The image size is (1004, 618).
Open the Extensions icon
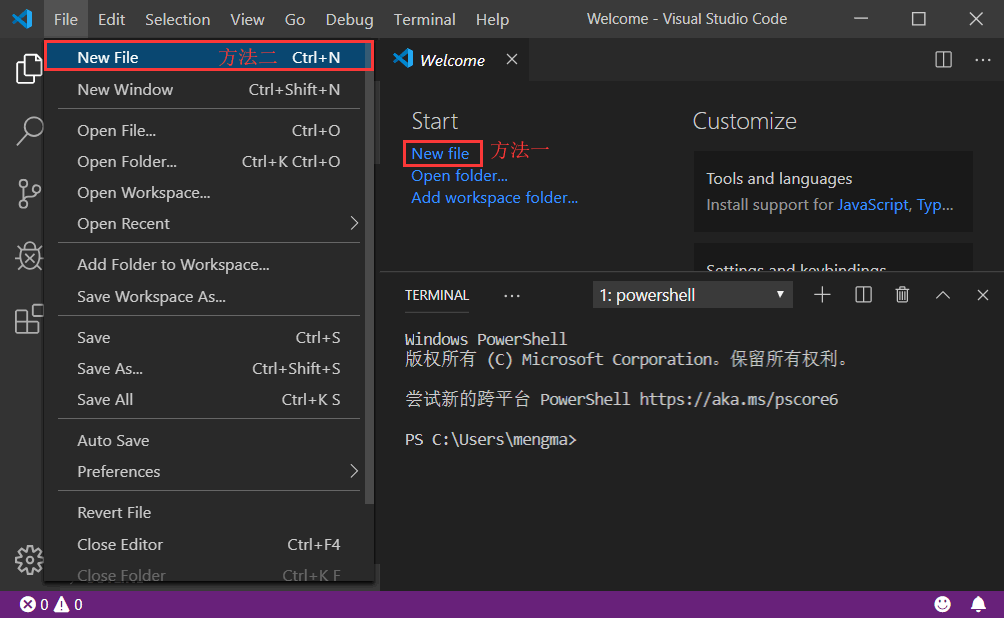click(x=29, y=318)
